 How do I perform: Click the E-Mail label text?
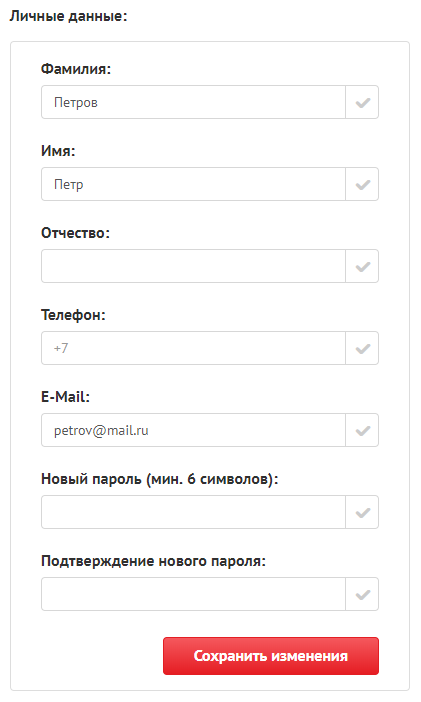click(x=65, y=397)
